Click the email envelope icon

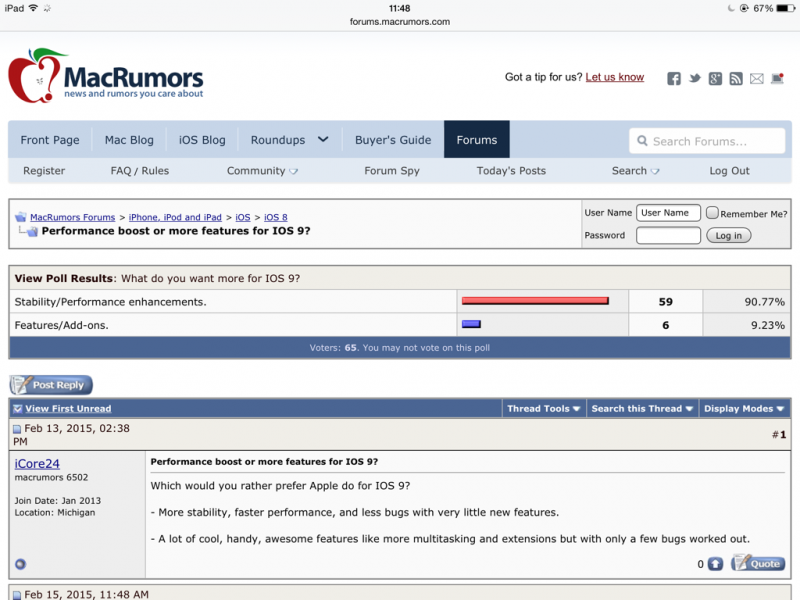tap(757, 79)
